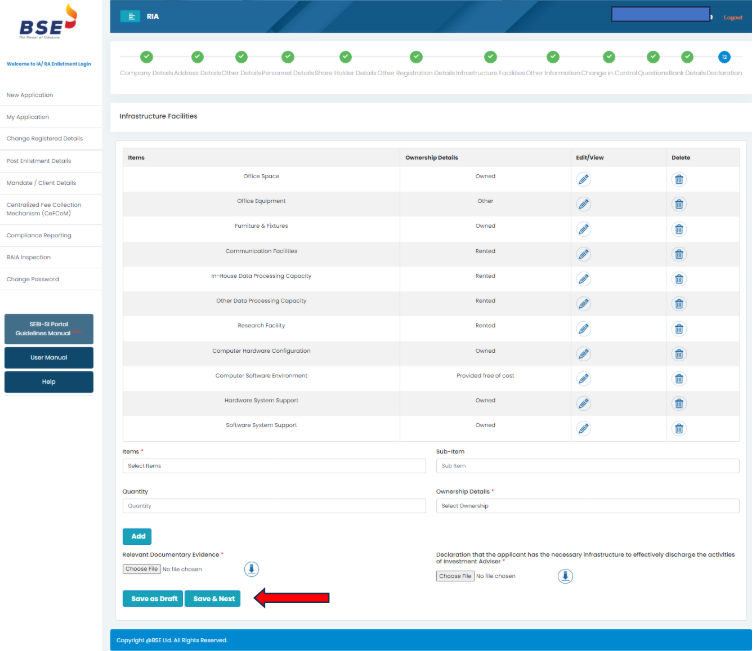This screenshot has width=753, height=651.
Task: Click trash icon for Communication Facilities
Action: [x=679, y=254]
